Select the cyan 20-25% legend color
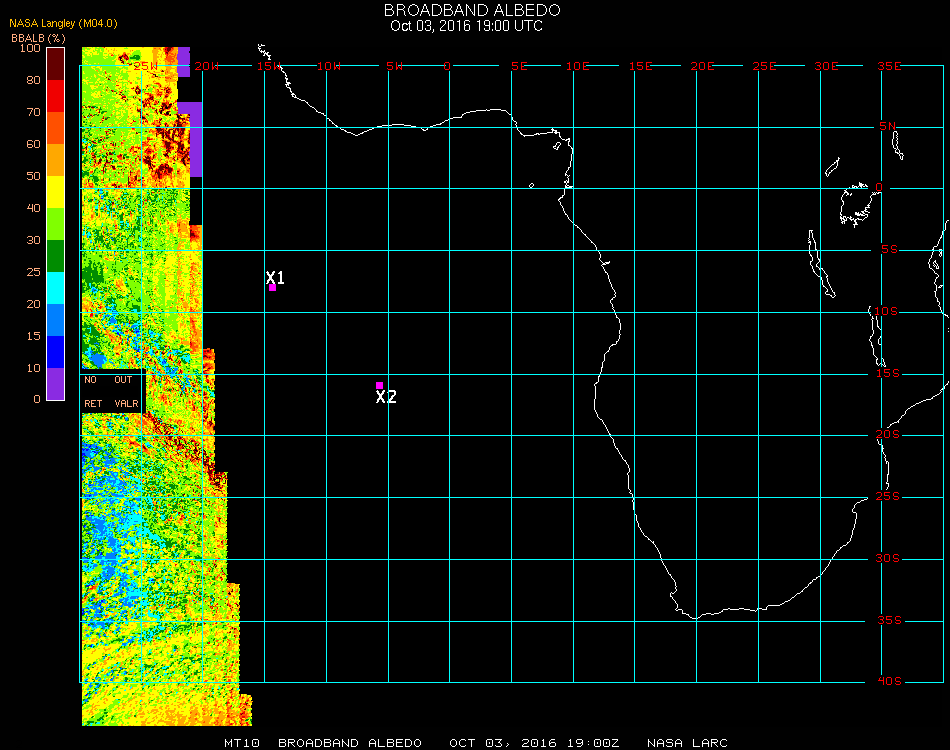This screenshot has height=750, width=950. tap(56, 288)
